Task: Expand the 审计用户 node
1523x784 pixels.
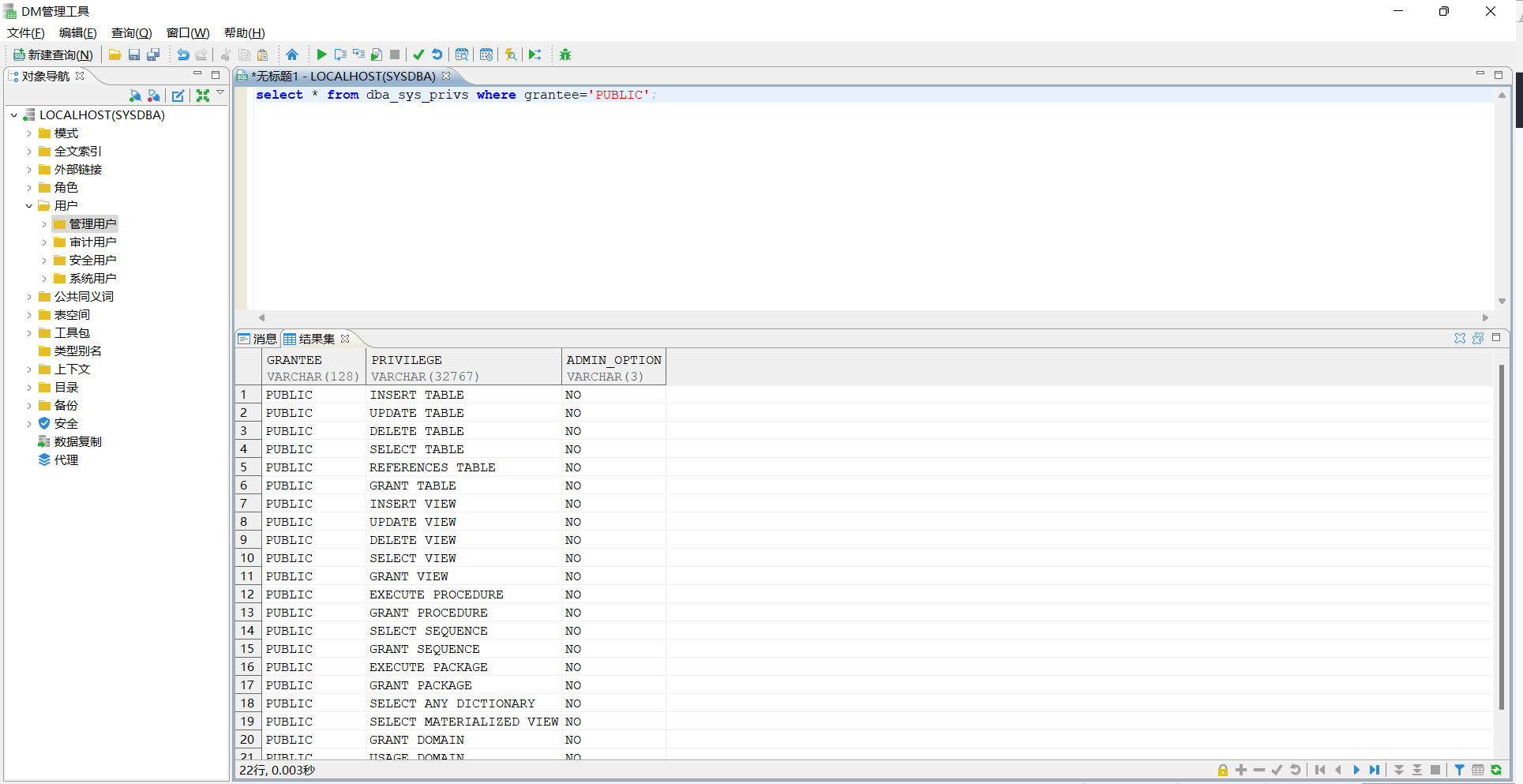Action: tap(44, 242)
